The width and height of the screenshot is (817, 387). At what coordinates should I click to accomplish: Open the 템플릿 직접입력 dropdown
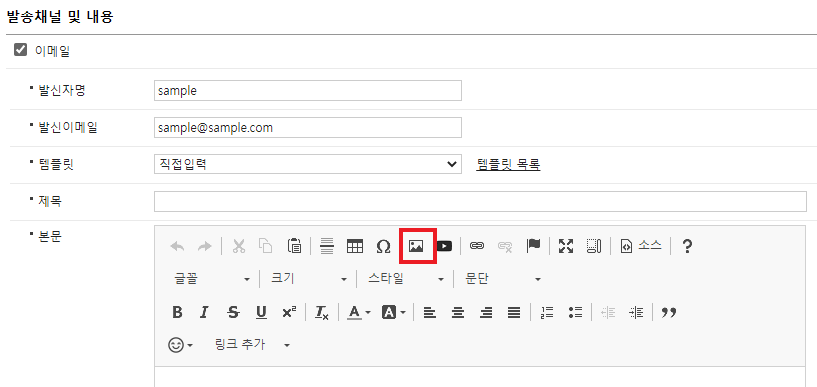click(308, 164)
